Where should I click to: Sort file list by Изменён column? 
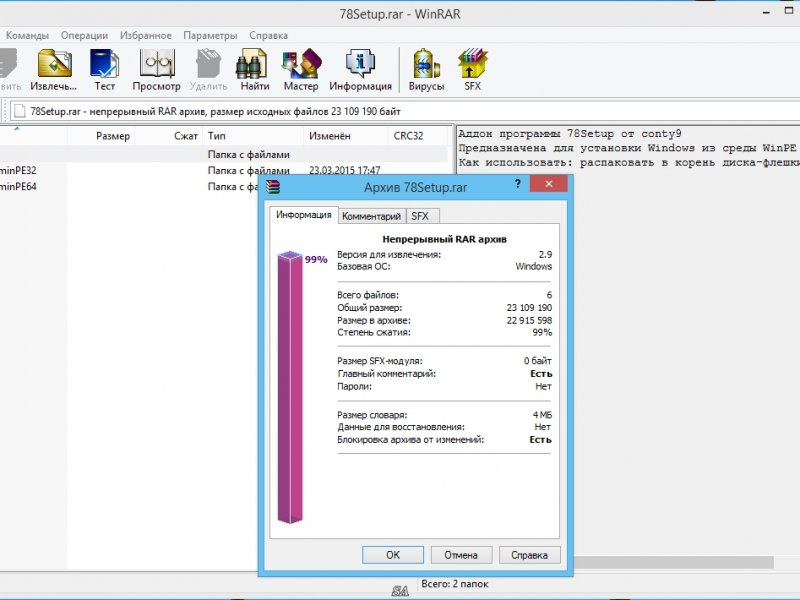[346, 136]
